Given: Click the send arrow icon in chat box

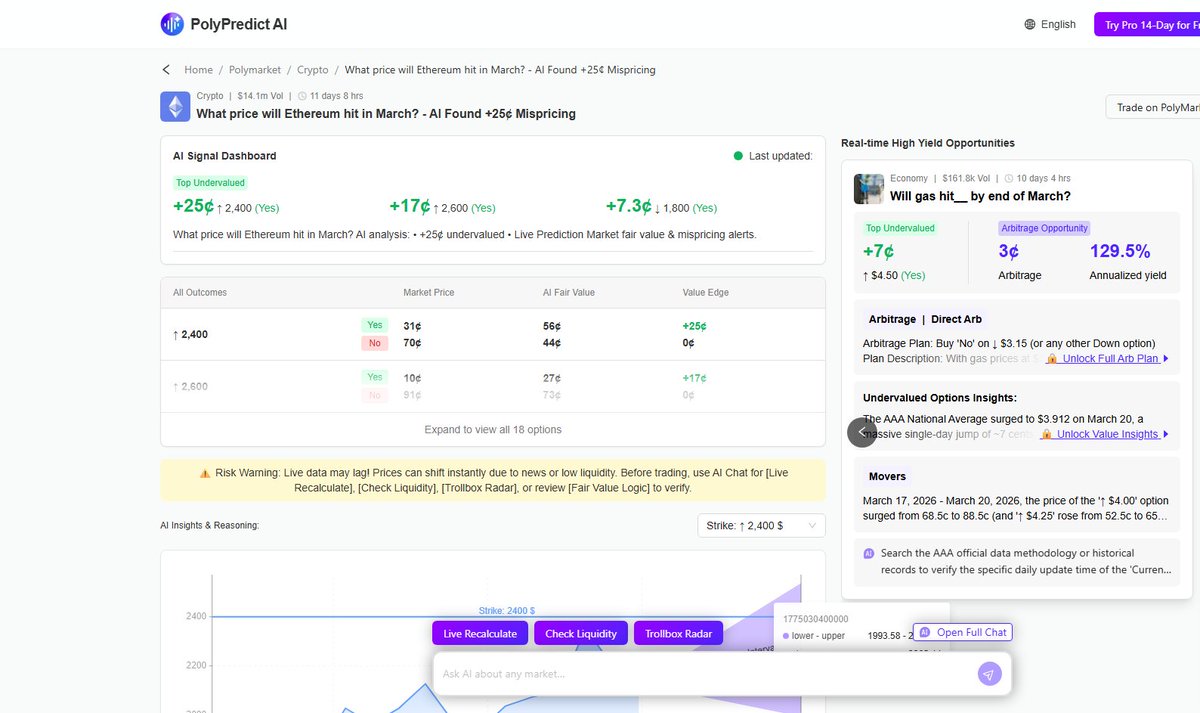Looking at the screenshot, I should tap(988, 674).
